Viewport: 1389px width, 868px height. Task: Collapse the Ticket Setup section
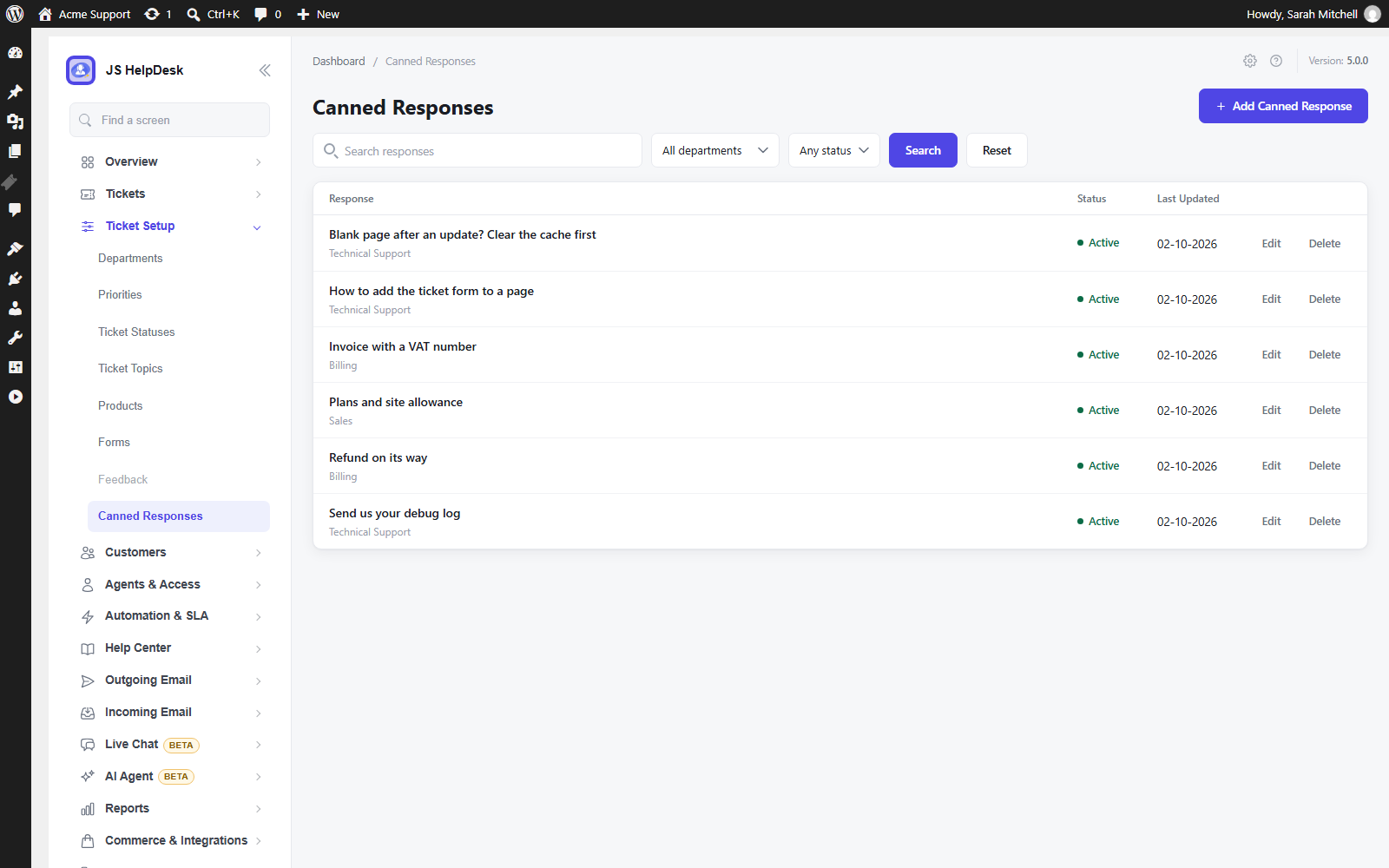(x=171, y=227)
